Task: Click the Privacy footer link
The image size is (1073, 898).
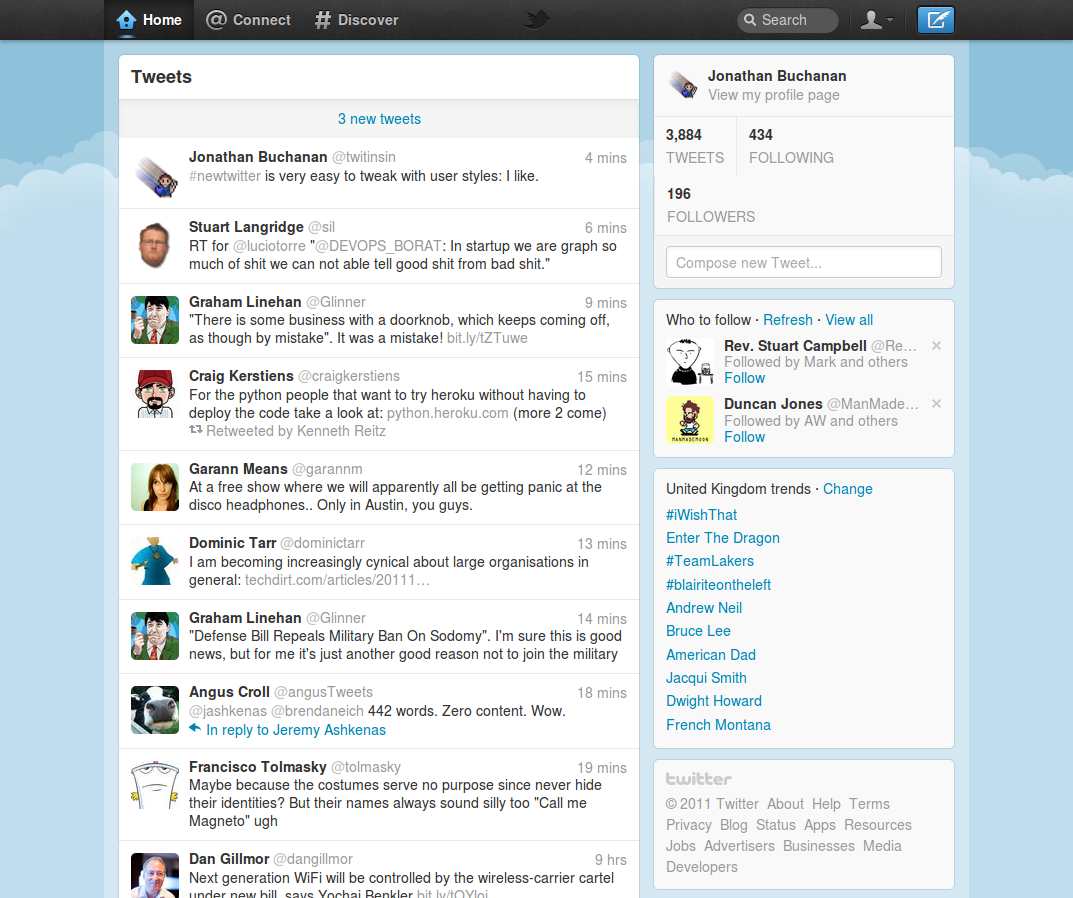Action: tap(688, 825)
